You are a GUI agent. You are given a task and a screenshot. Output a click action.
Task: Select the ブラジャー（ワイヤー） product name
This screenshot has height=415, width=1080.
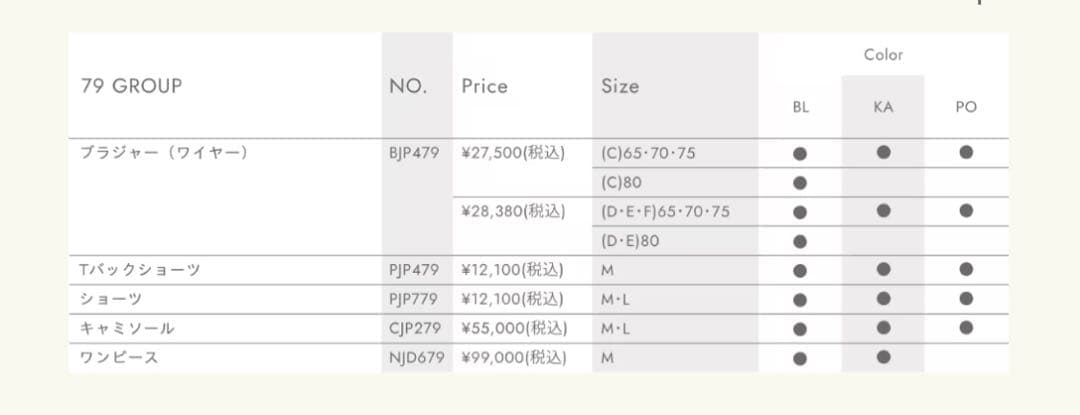(164, 154)
